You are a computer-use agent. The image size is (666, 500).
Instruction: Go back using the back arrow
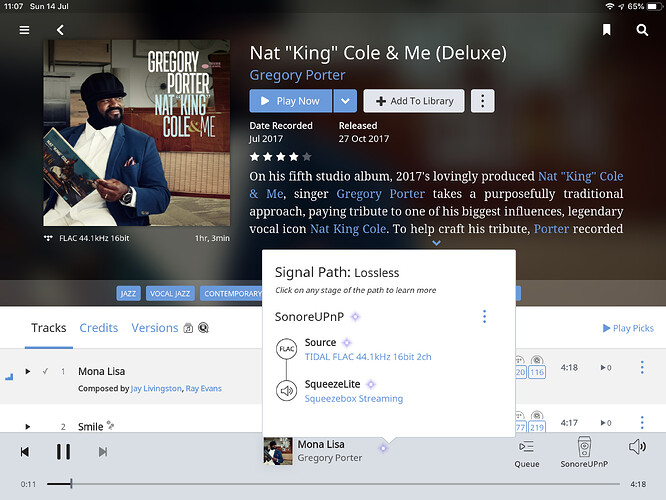(60, 31)
